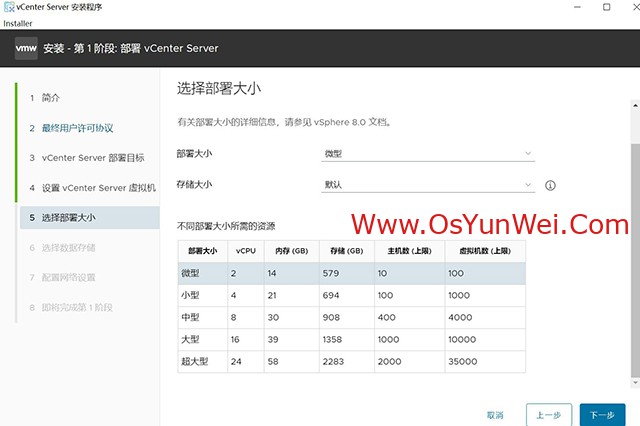Select step 6 选择数据存储

62,248
